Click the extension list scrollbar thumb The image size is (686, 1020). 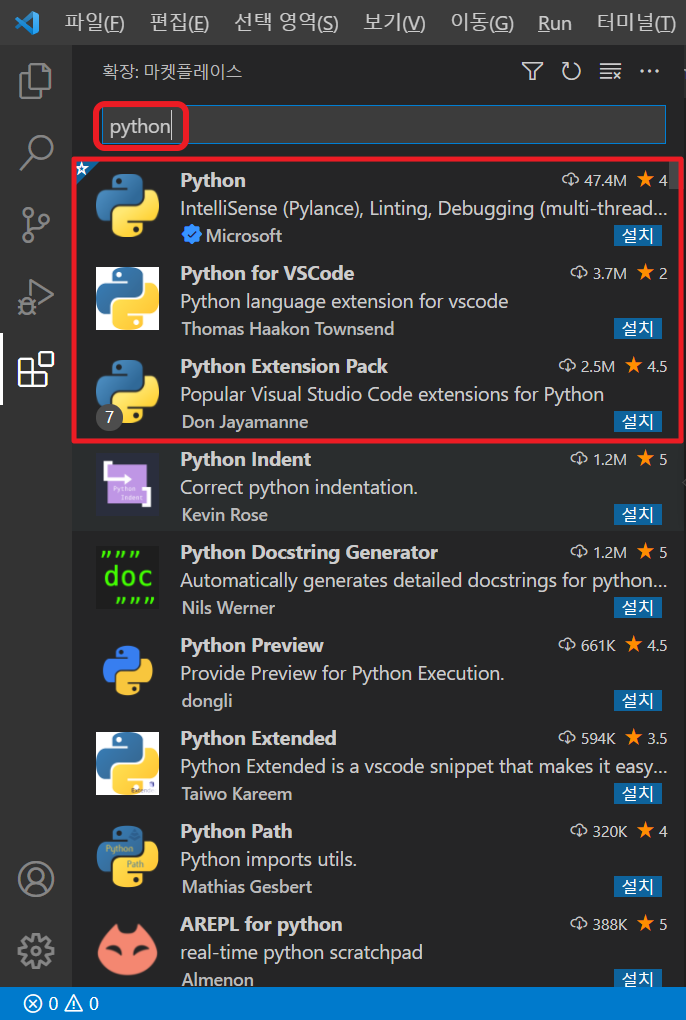[x=674, y=174]
